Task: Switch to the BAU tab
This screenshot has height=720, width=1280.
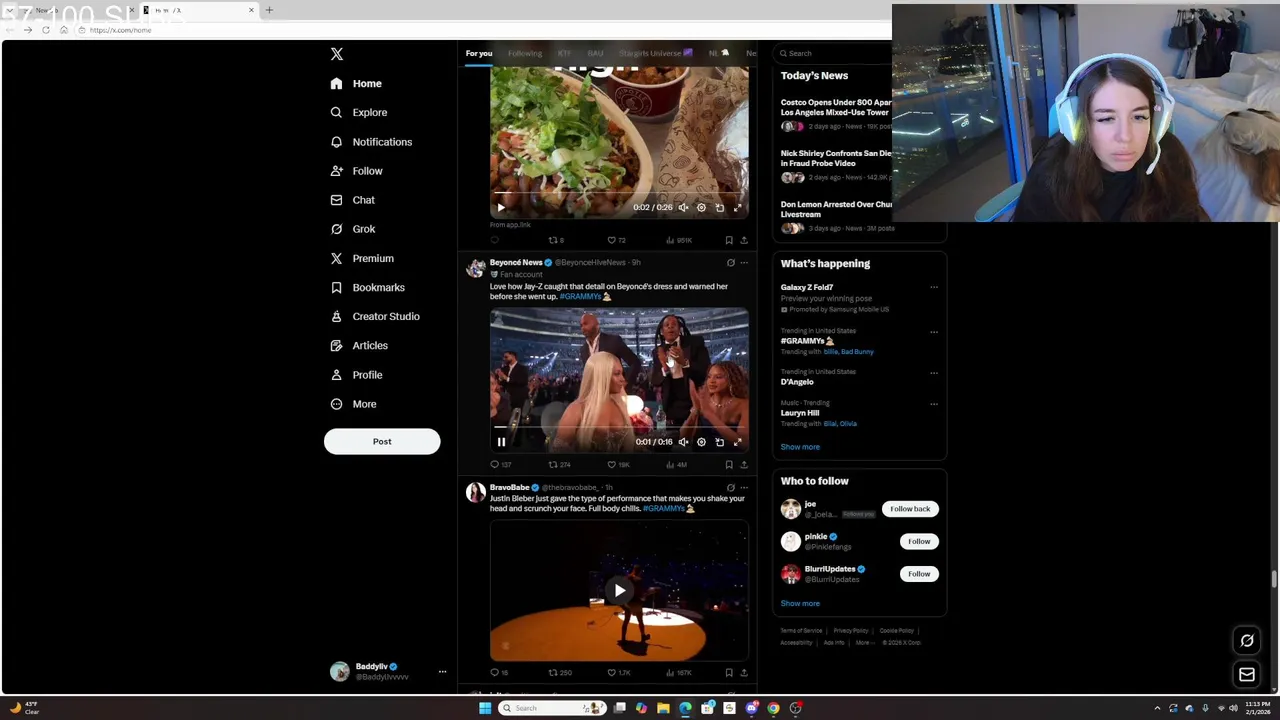Action: tap(595, 53)
